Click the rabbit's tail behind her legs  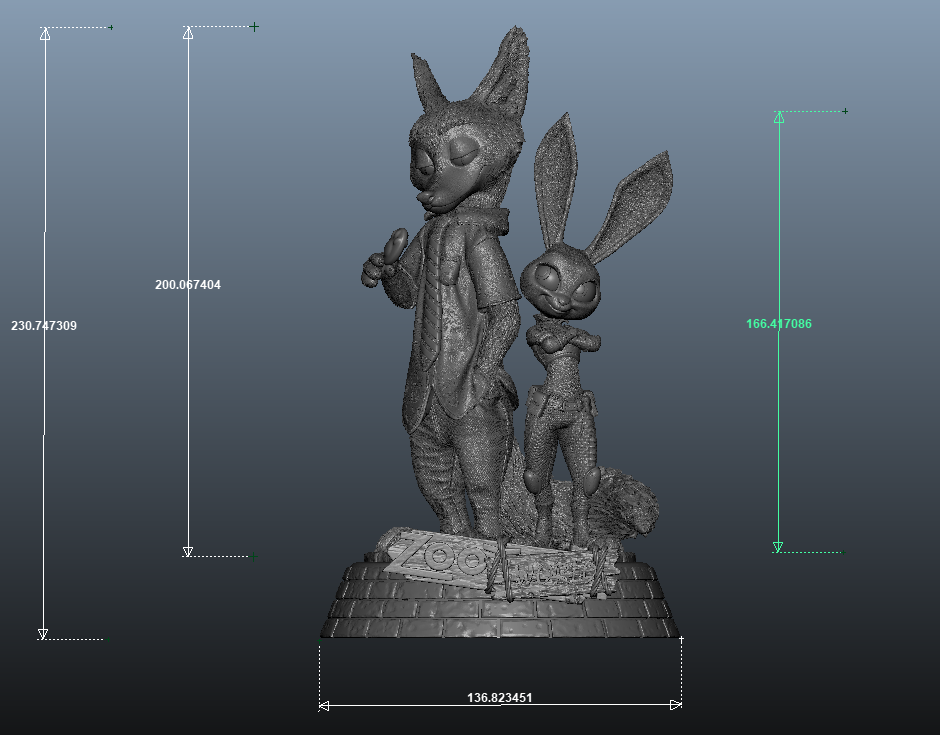tap(625, 500)
